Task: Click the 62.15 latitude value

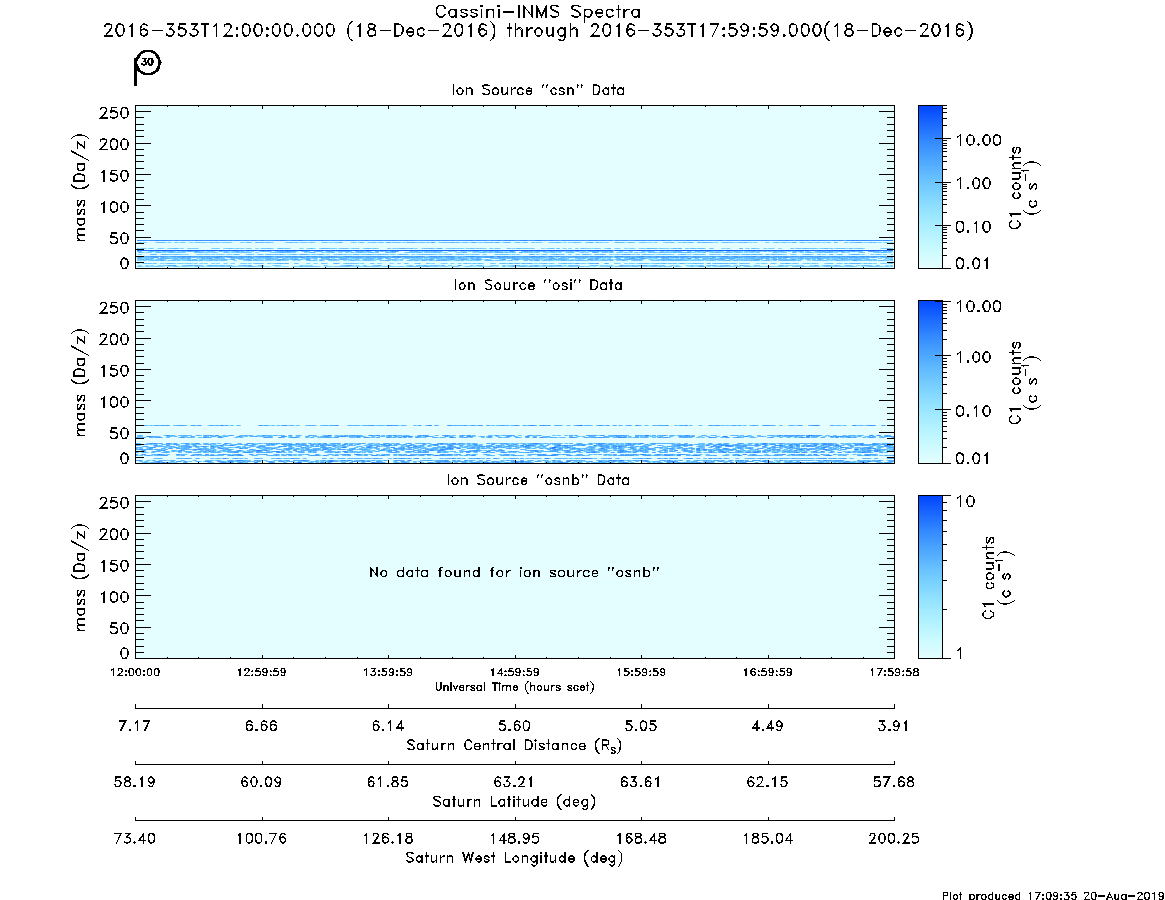Action: coord(767,783)
